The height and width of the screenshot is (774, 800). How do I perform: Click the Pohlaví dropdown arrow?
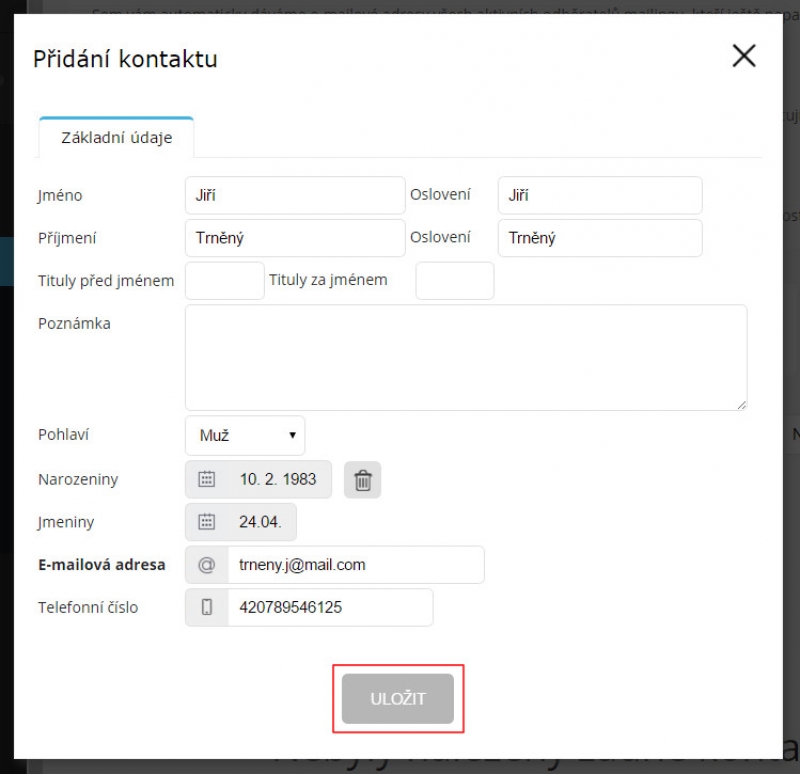[292, 435]
